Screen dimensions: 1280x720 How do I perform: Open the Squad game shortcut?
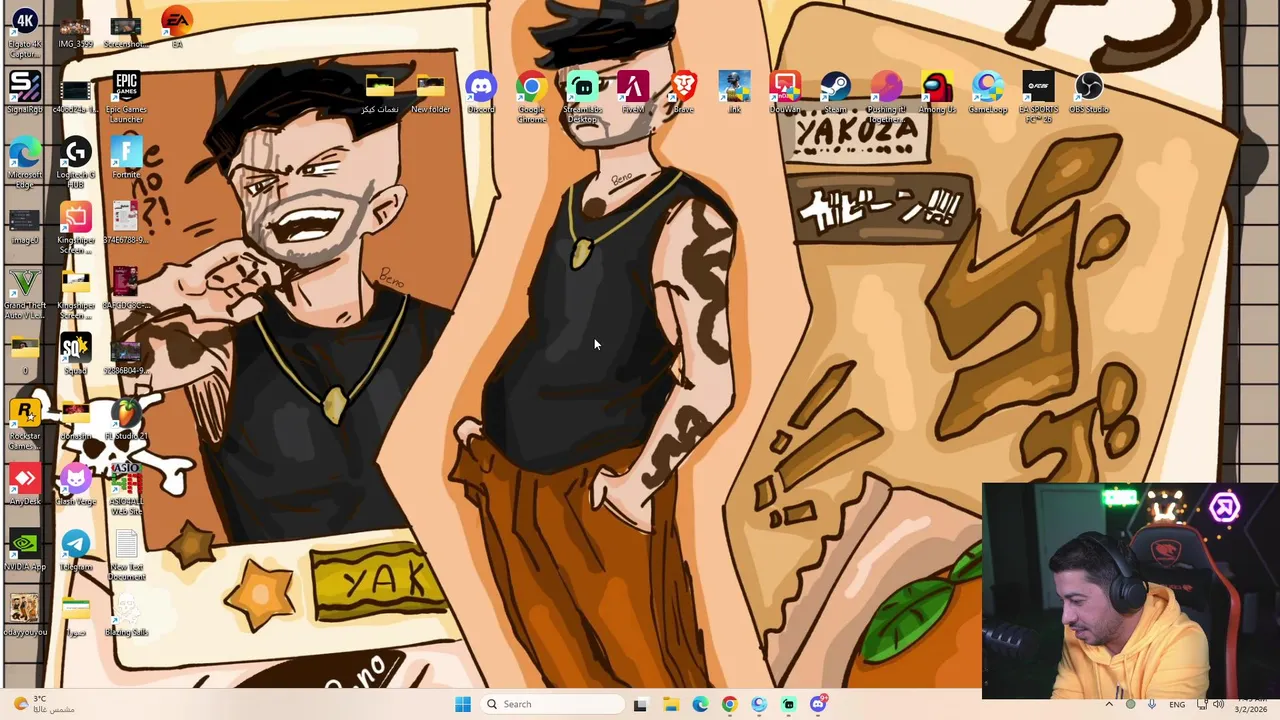coord(76,355)
